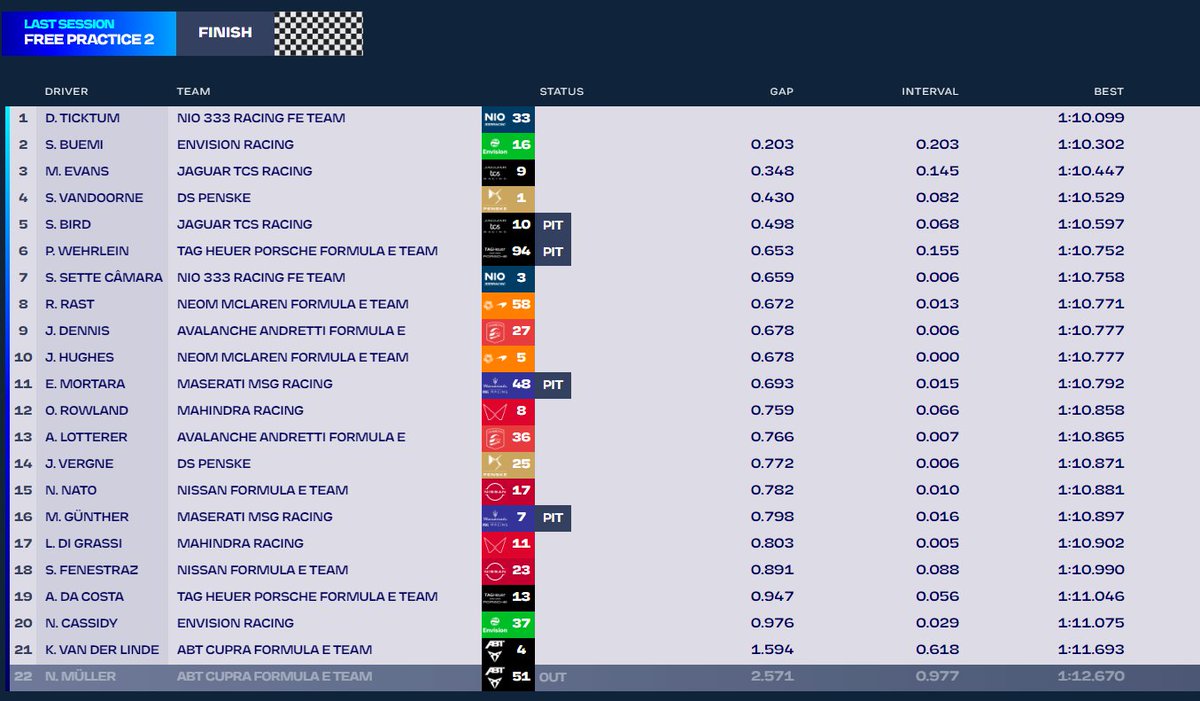Click the Porsche 13 car badge

coord(508,596)
